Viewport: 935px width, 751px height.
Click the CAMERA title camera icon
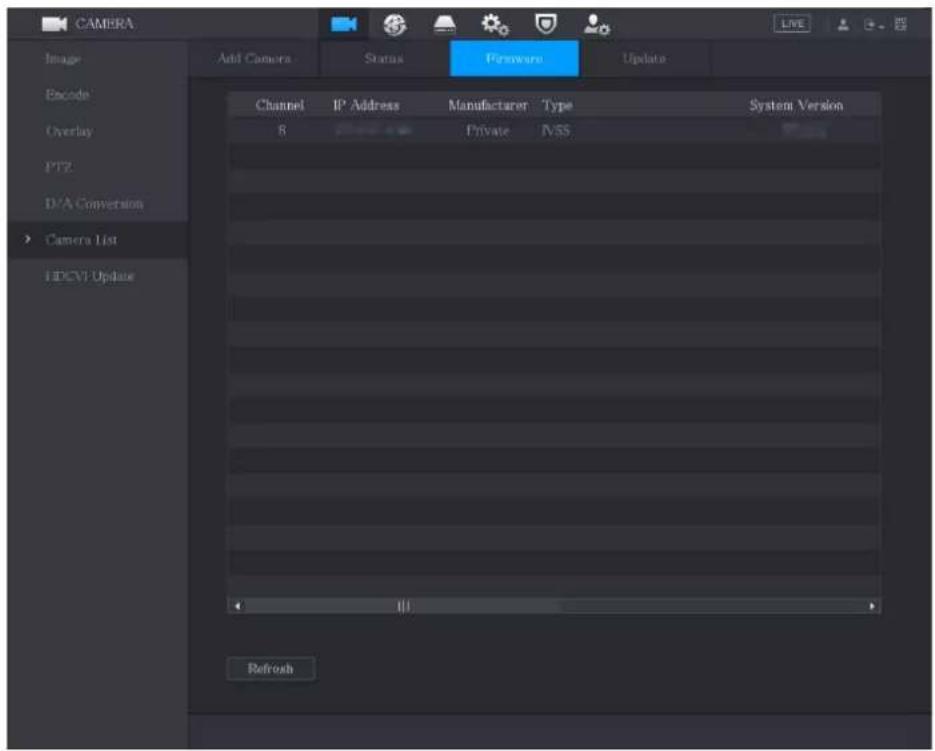pos(54,24)
